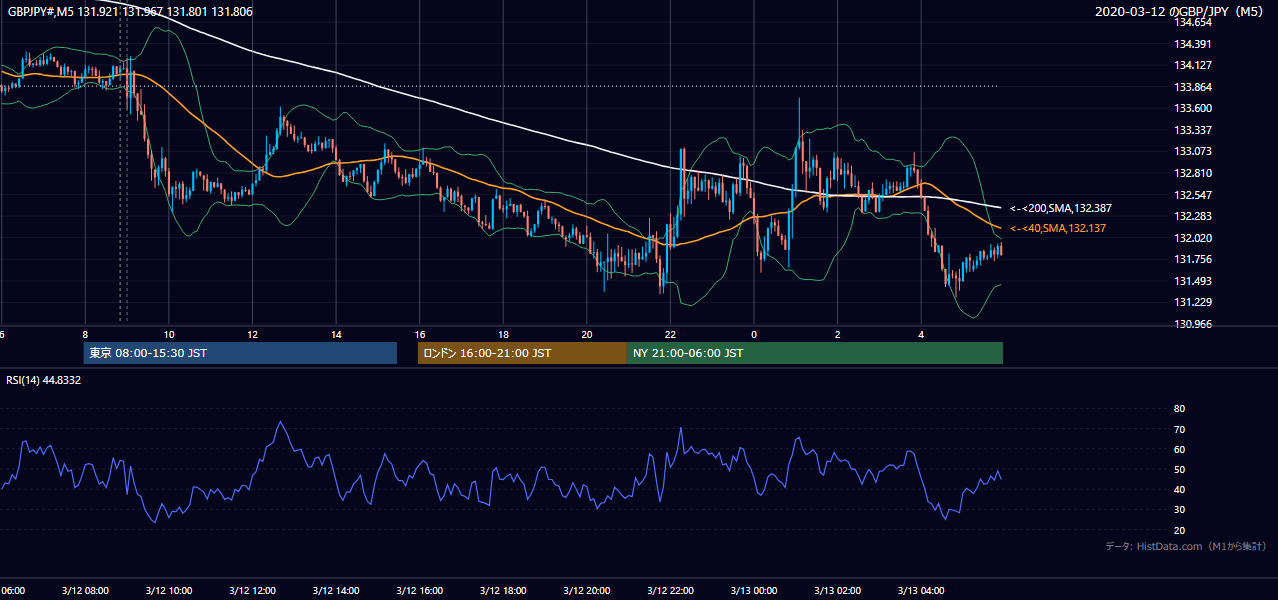This screenshot has width=1278, height=600.
Task: Click price axis label 131.229
Action: [x=1193, y=303]
